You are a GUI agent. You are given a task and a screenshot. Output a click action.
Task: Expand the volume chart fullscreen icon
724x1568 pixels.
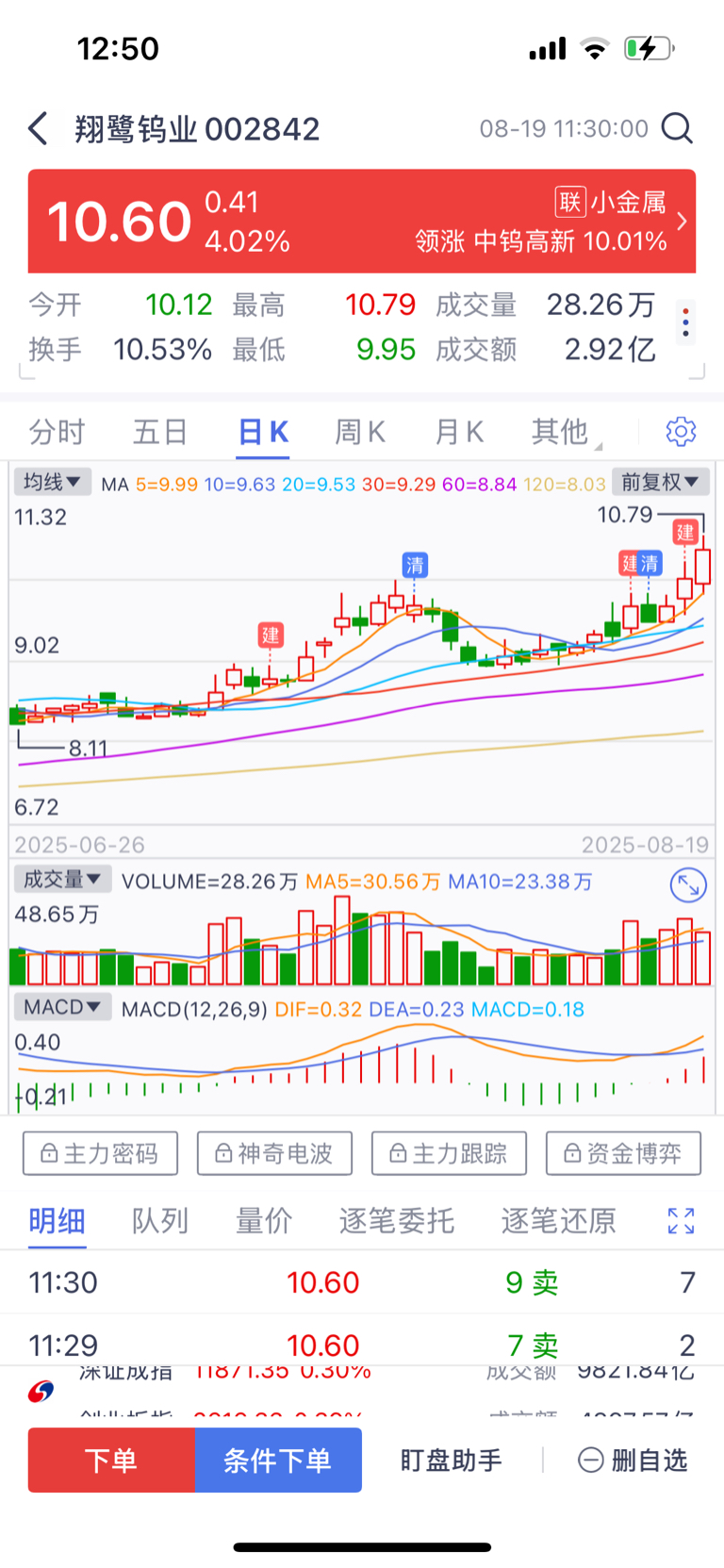[x=688, y=885]
